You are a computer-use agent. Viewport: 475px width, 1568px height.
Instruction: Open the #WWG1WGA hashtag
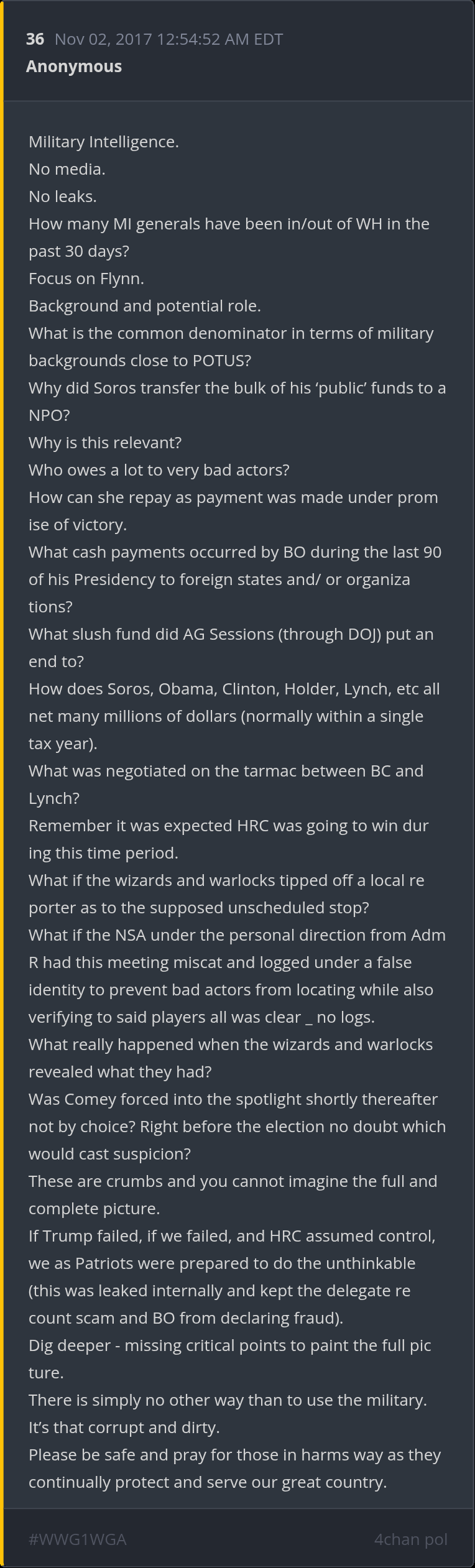[x=78, y=1539]
